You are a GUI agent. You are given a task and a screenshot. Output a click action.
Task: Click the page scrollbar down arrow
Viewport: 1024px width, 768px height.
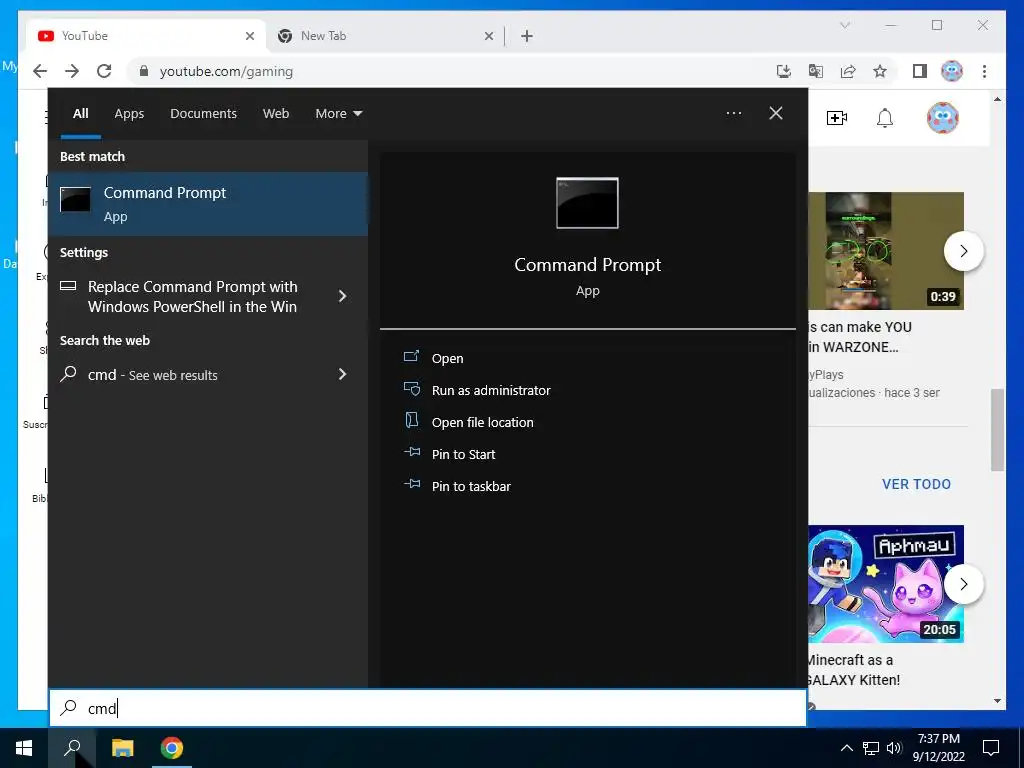click(x=997, y=701)
